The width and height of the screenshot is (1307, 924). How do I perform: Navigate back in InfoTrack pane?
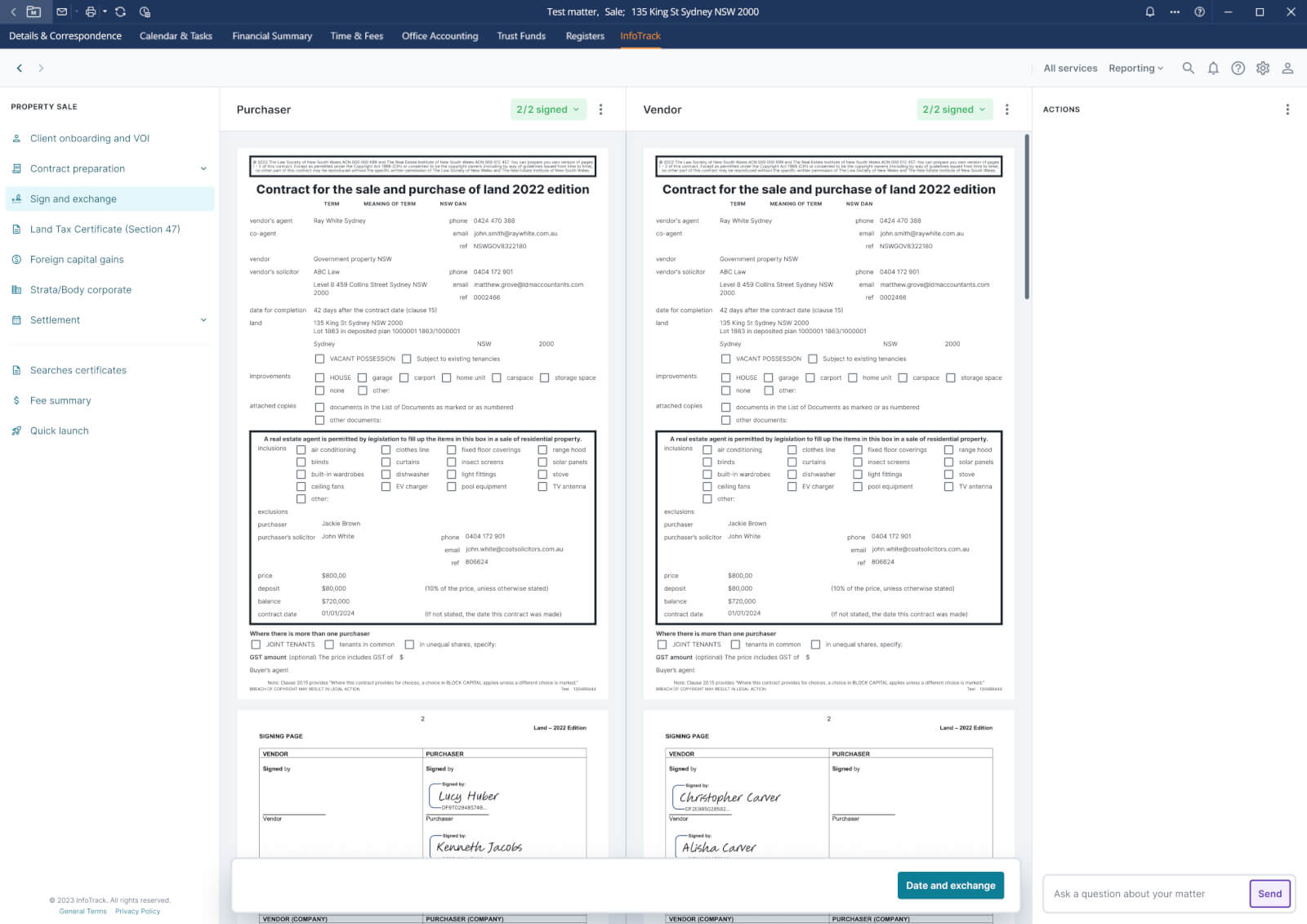(20, 68)
